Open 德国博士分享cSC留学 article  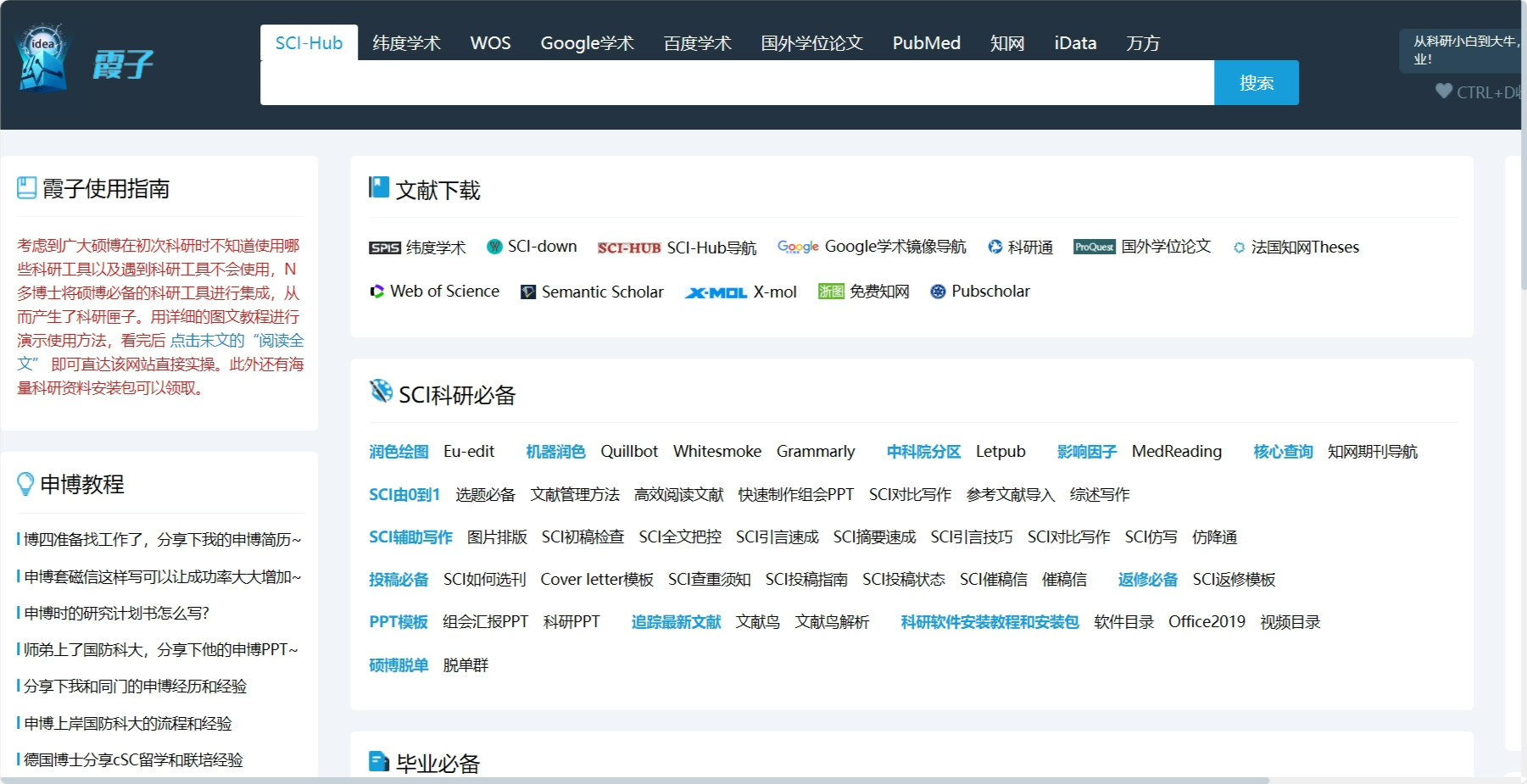pyautogui.click(x=132, y=759)
